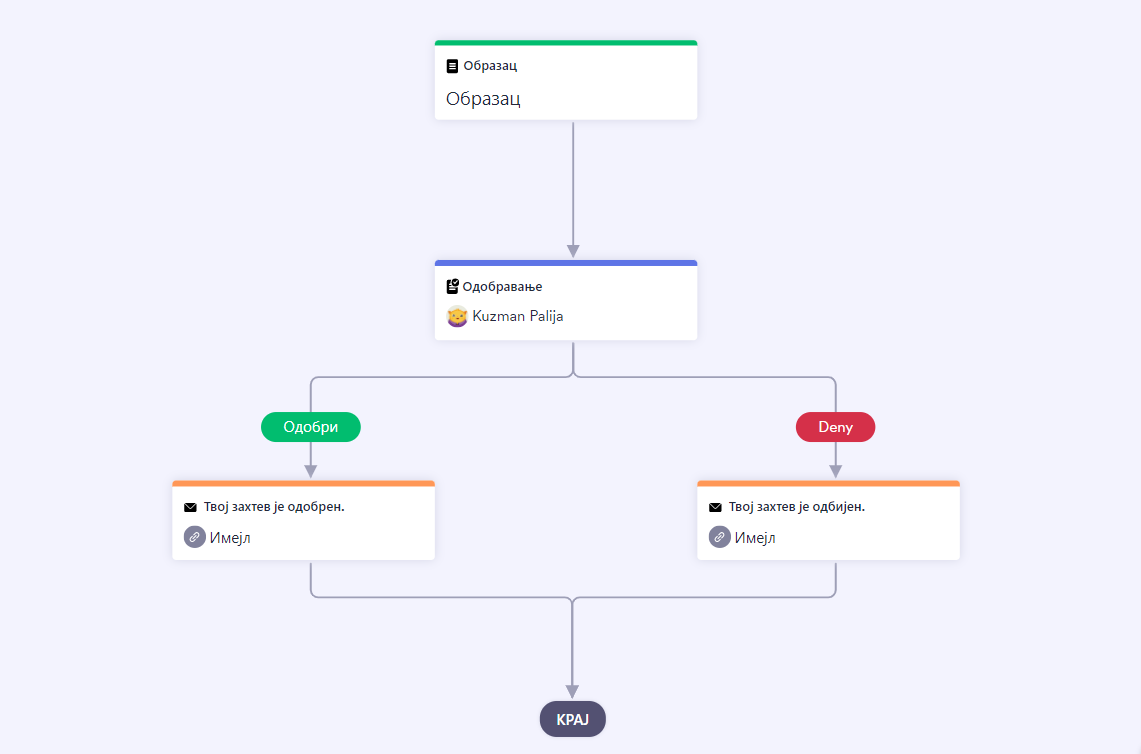
Task: Click the green top bar of the form card
Action: [x=566, y=43]
